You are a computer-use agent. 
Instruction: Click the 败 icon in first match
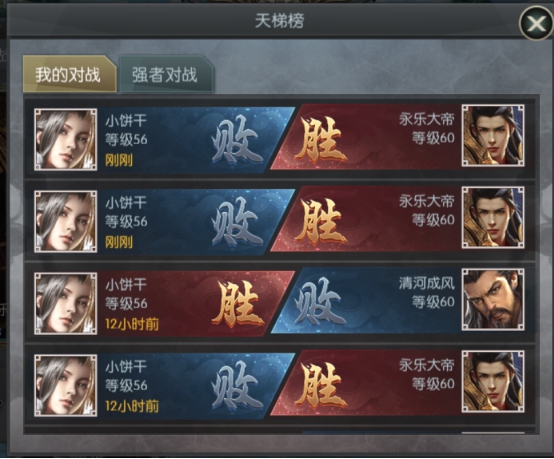(237, 142)
